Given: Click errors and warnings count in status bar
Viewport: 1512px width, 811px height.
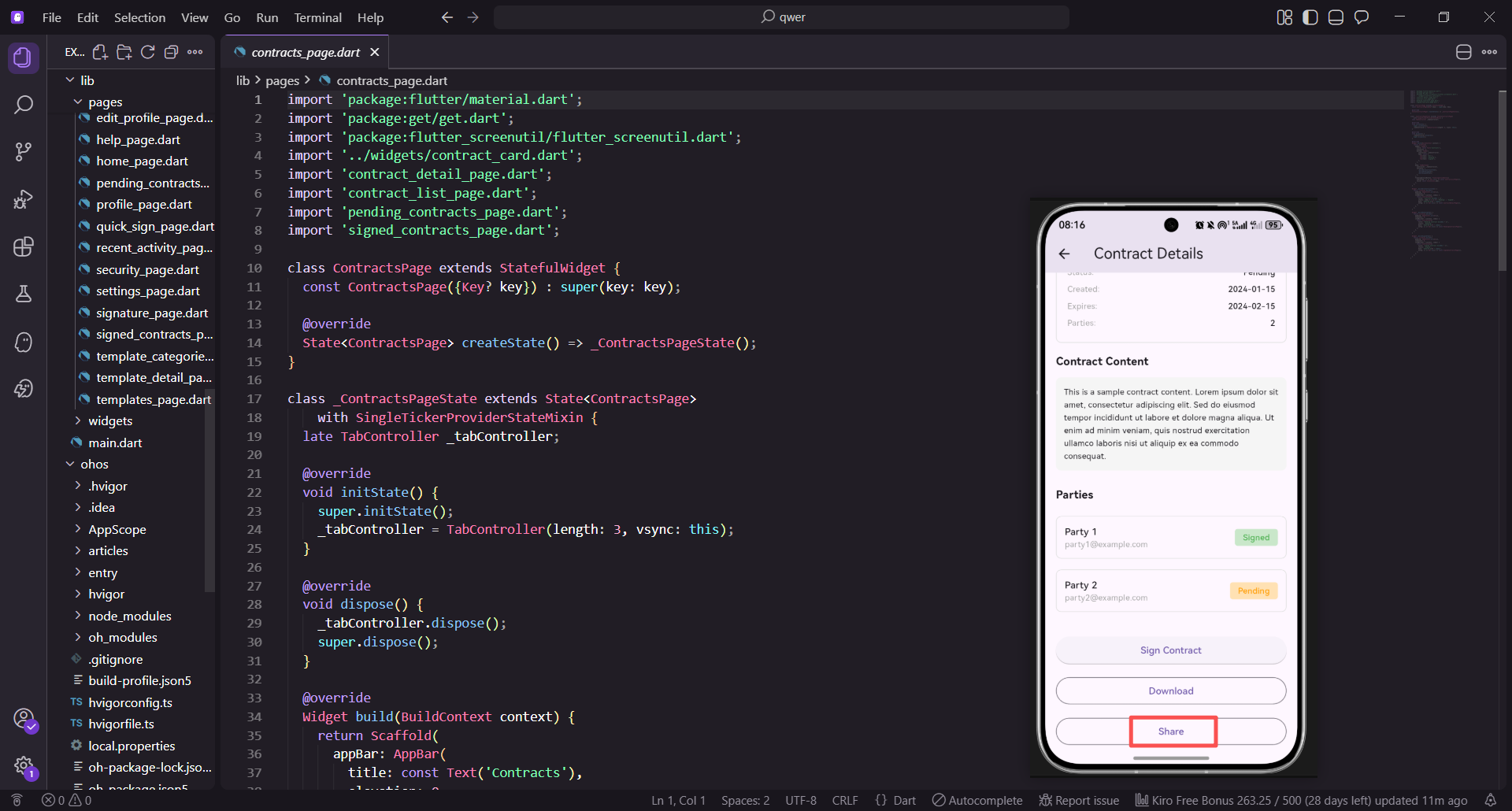Looking at the screenshot, I should [67, 800].
